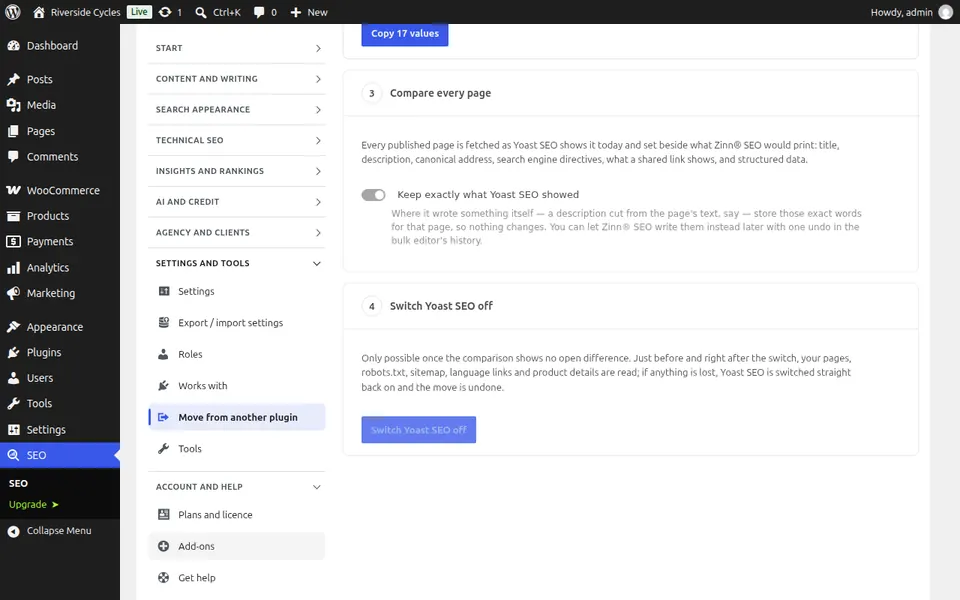Click the Switch Yoast SEO off button
The image size is (960, 600).
pos(419,430)
